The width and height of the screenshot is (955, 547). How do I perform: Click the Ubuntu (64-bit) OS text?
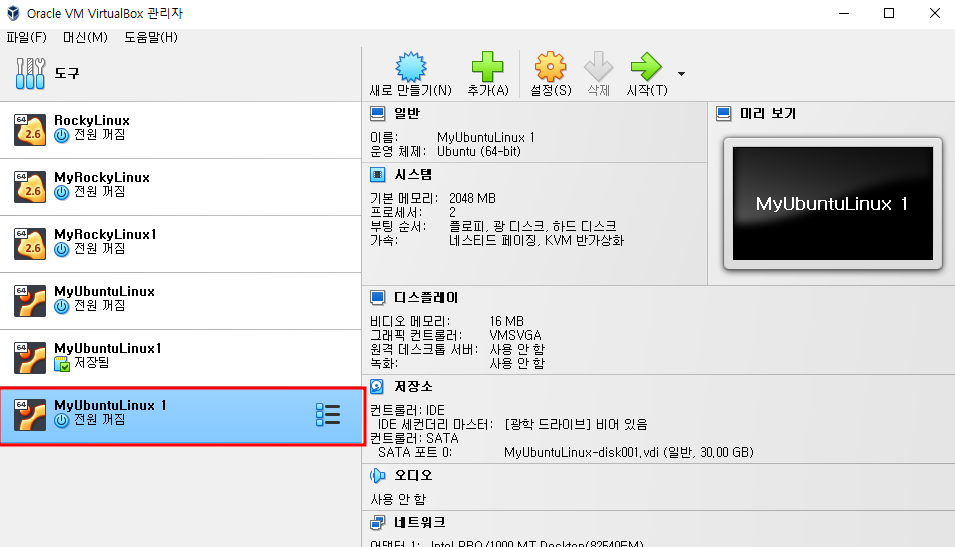[479, 151]
